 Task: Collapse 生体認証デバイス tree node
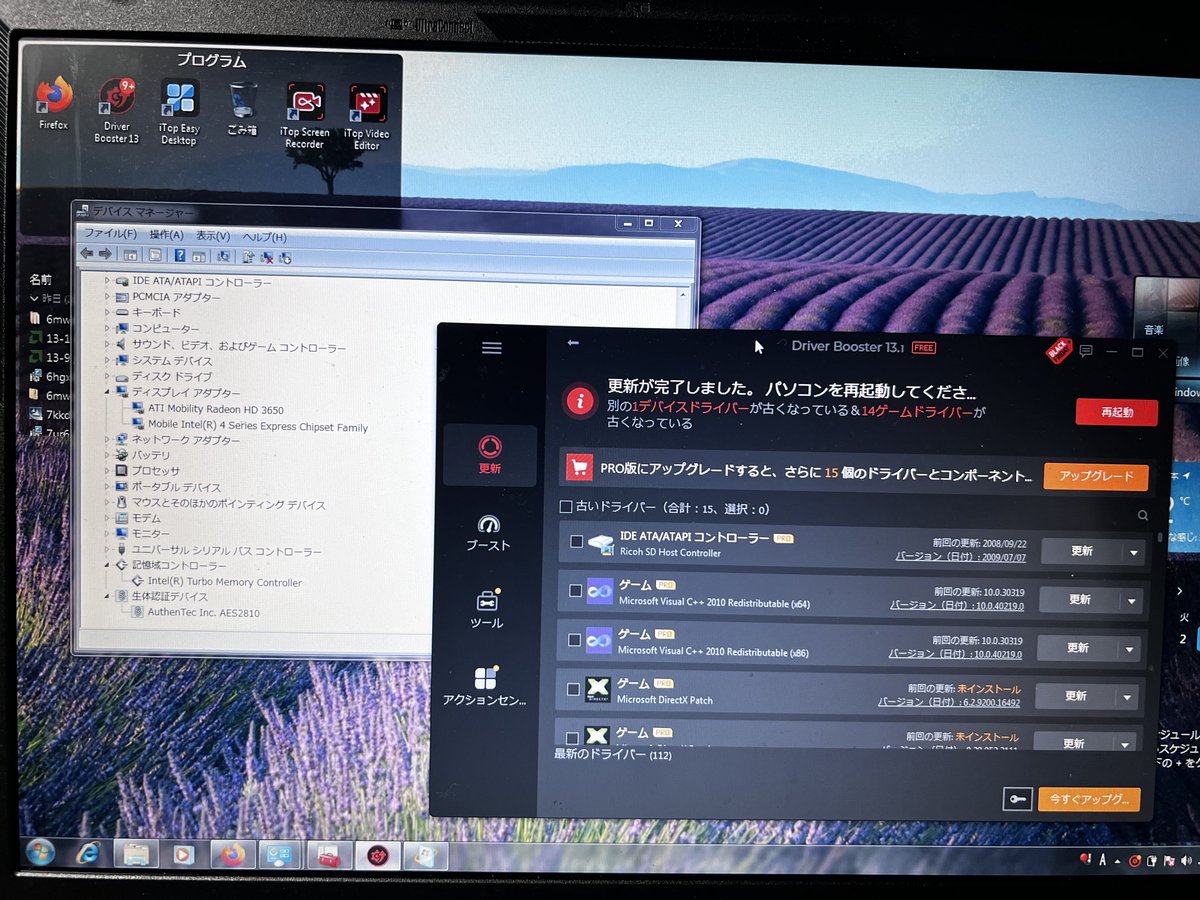109,597
